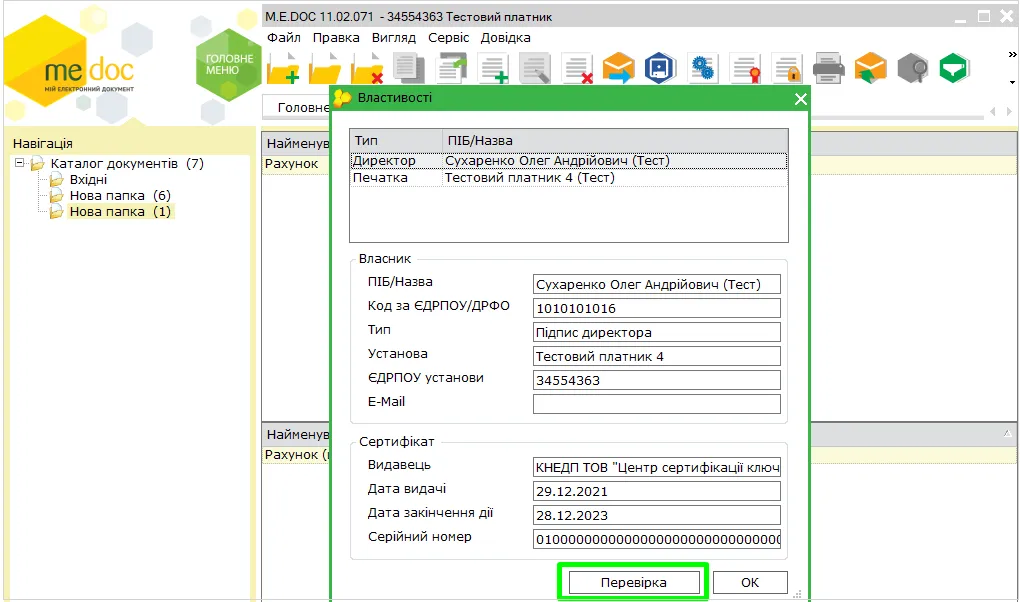Click the delete folder icon with red X
The width and height of the screenshot is (1020, 602).
tap(367, 69)
